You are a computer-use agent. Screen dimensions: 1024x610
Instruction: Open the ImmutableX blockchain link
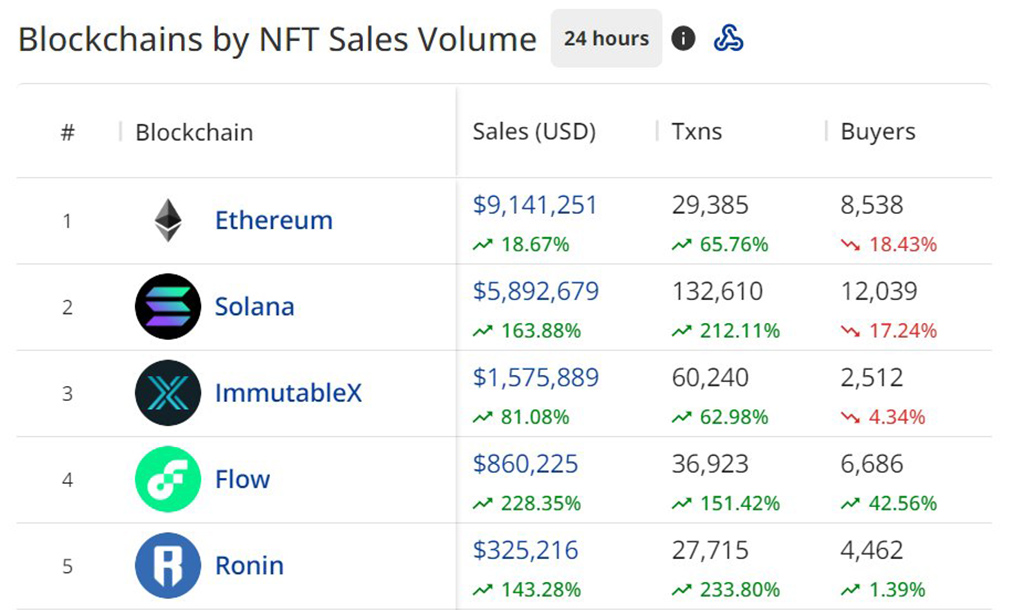tap(288, 393)
